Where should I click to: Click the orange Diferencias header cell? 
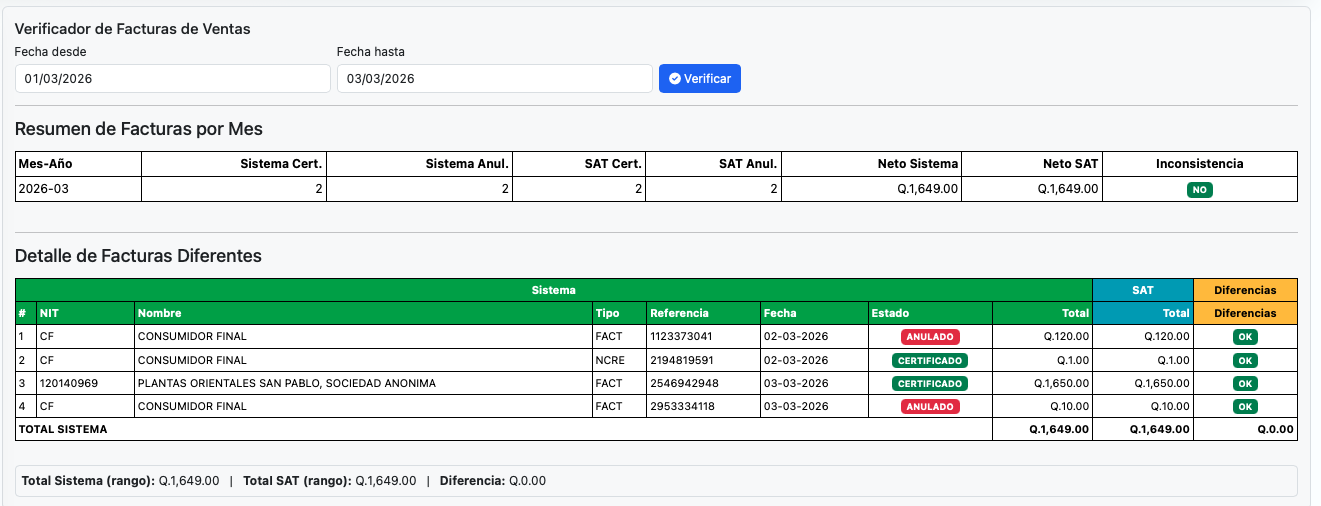click(1244, 290)
